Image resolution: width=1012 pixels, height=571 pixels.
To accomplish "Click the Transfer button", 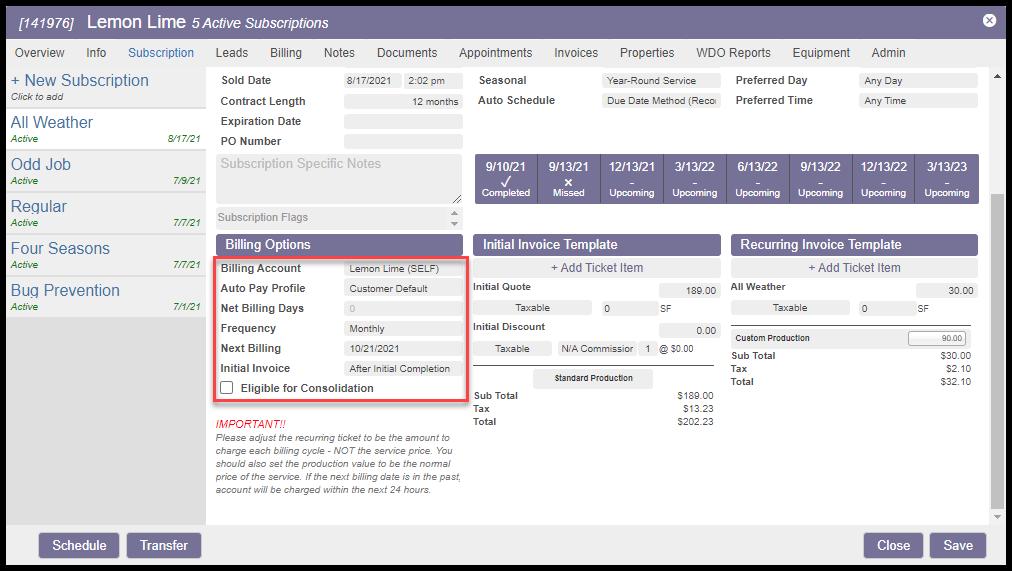I will click(x=164, y=545).
